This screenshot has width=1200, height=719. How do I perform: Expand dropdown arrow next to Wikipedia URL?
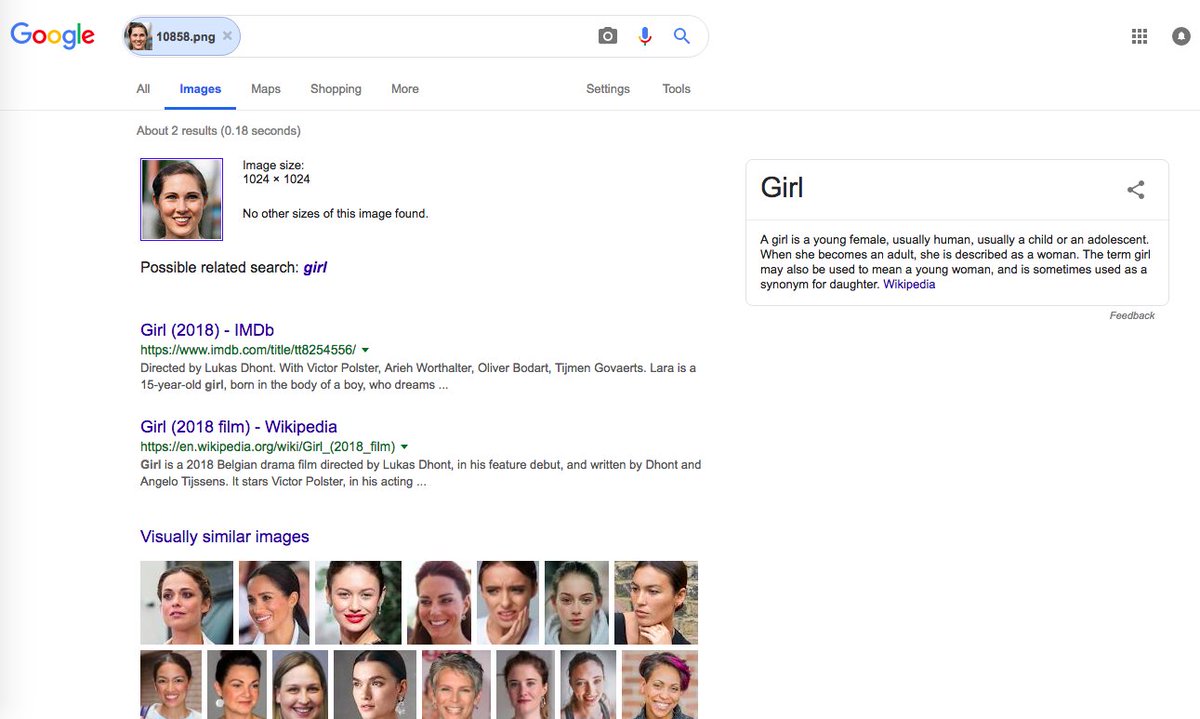click(404, 447)
